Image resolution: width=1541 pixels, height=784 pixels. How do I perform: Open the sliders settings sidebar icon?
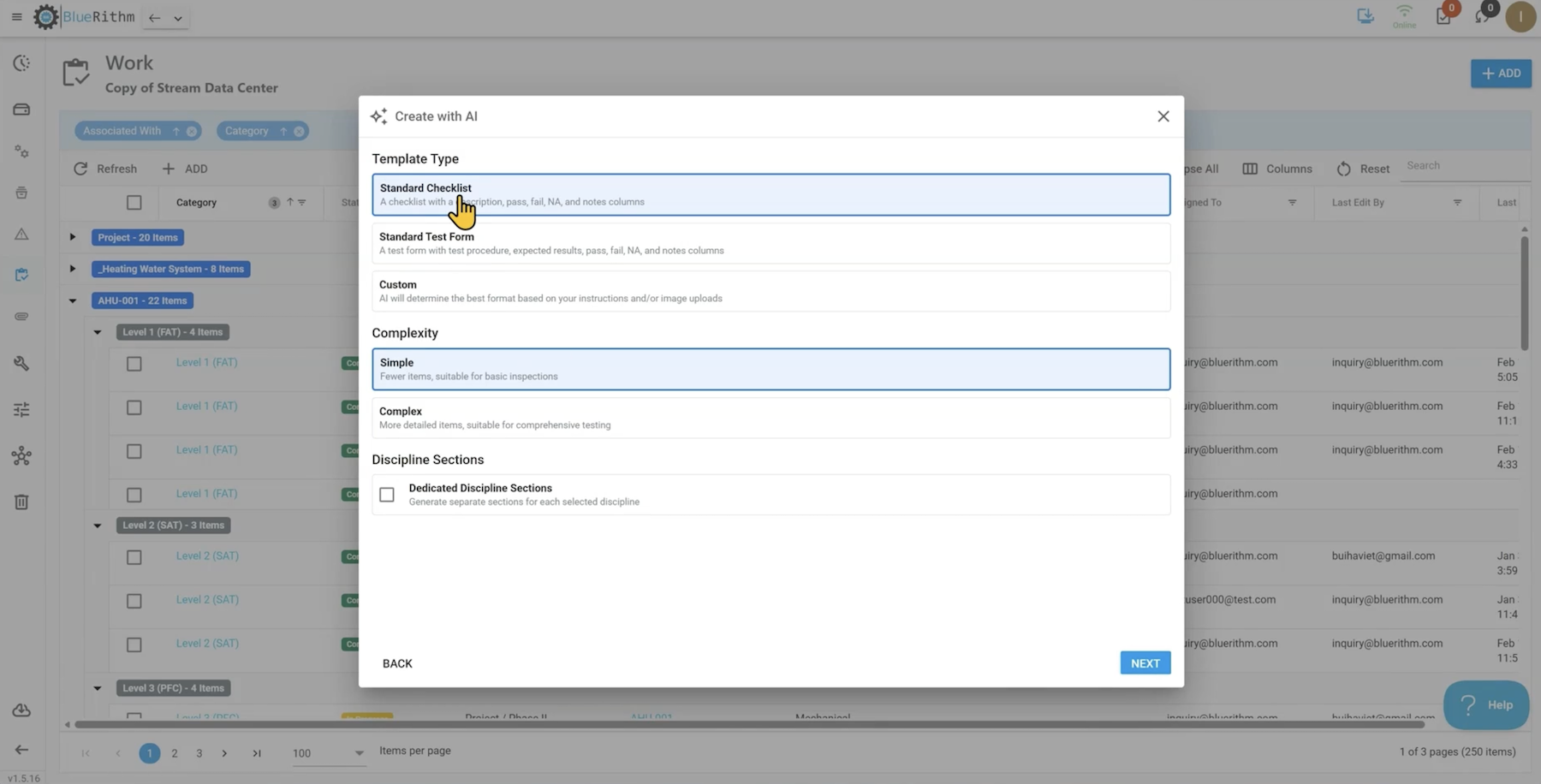(x=21, y=410)
